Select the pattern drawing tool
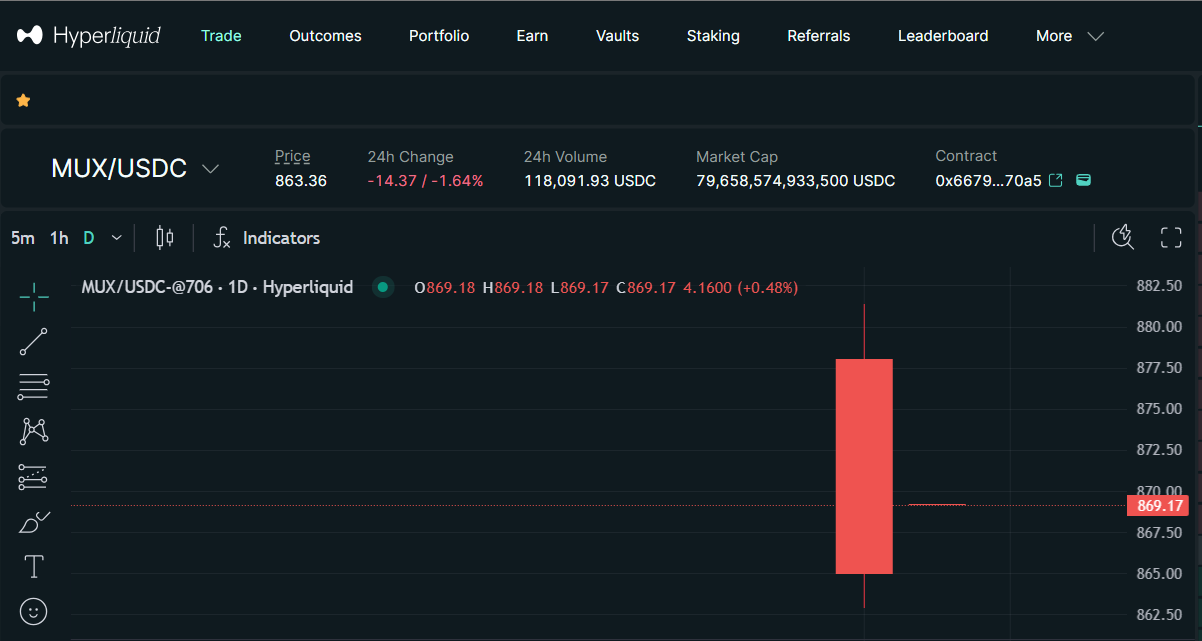Viewport: 1202px width, 641px height. tap(34, 431)
